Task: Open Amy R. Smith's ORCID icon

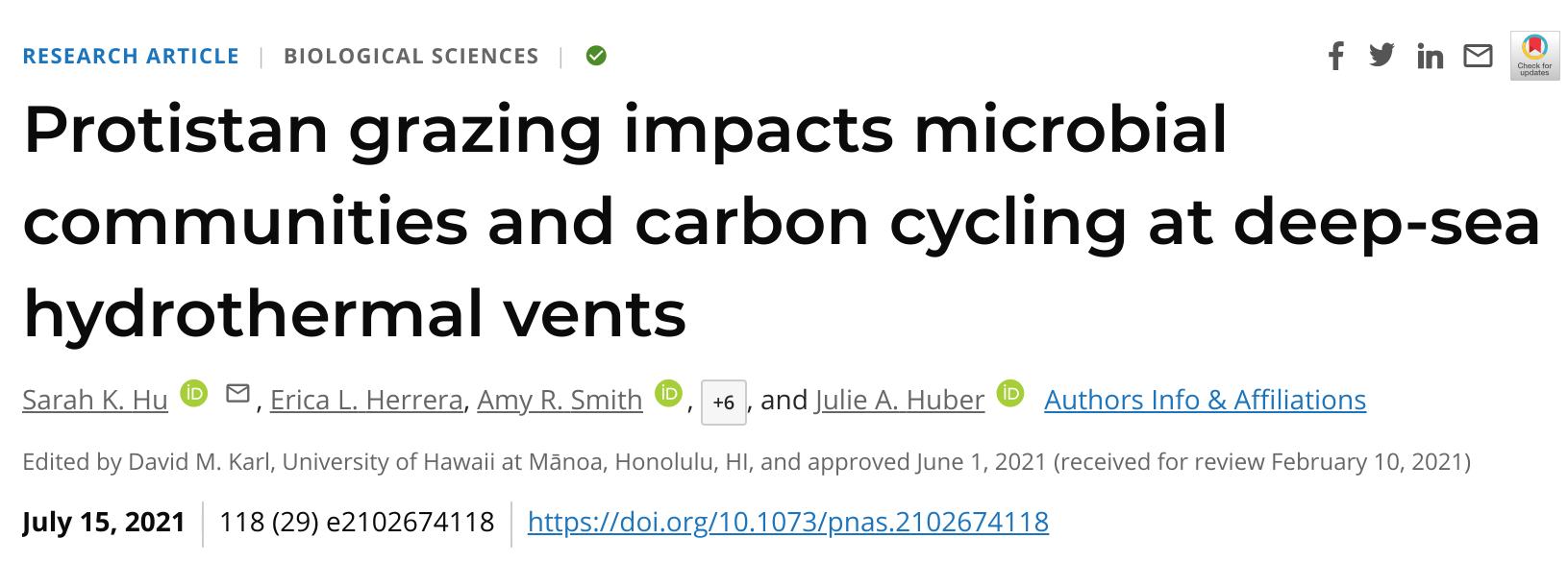Action: tap(668, 393)
